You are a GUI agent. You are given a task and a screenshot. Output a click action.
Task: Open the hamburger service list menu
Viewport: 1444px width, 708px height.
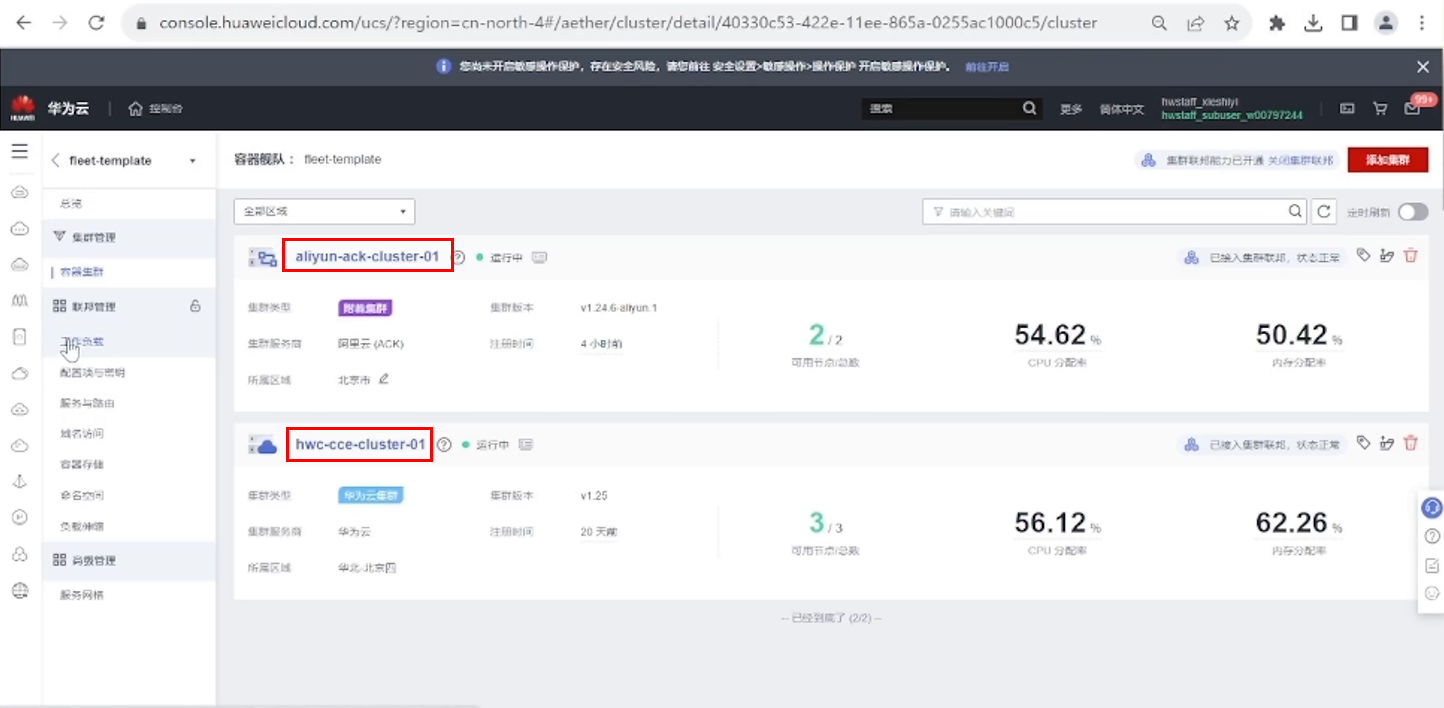pyautogui.click(x=19, y=152)
